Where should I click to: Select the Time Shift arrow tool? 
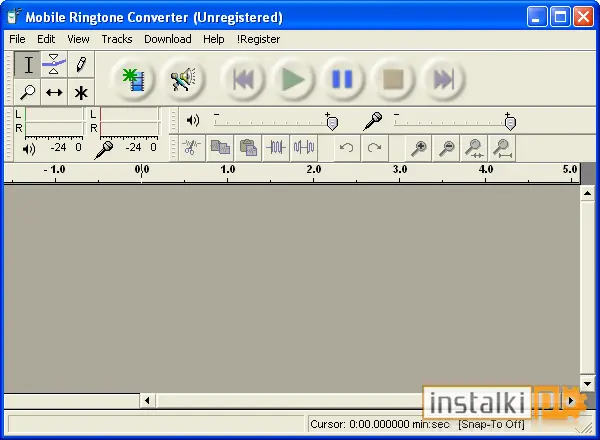pyautogui.click(x=54, y=92)
